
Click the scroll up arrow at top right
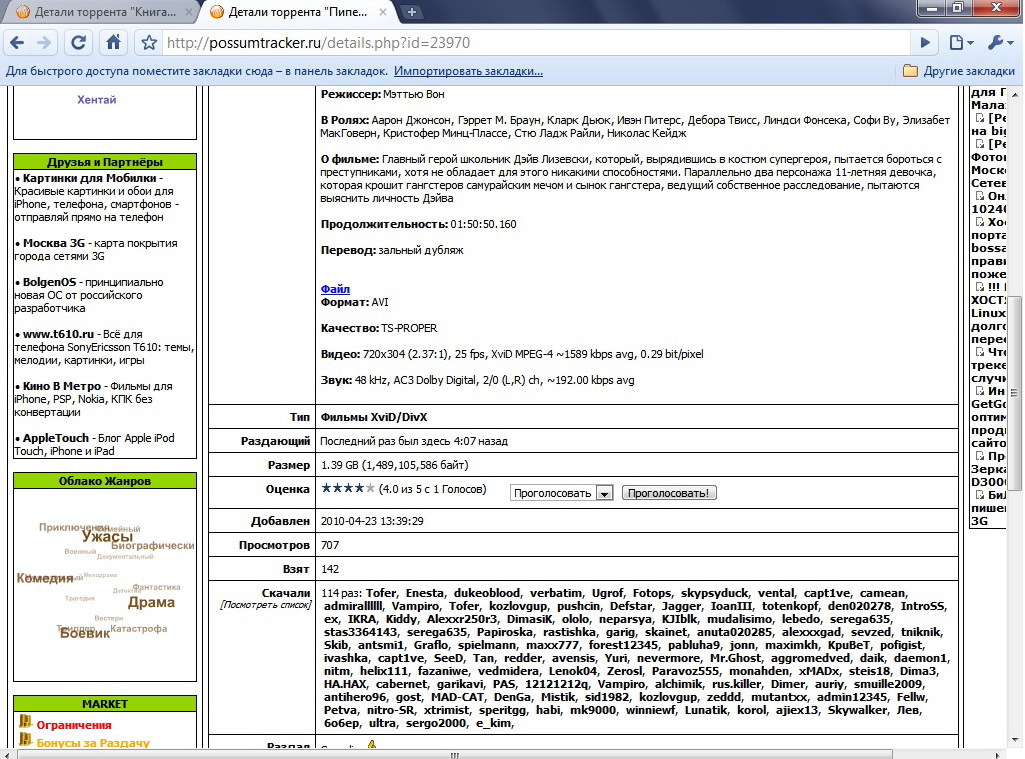click(x=1014, y=93)
